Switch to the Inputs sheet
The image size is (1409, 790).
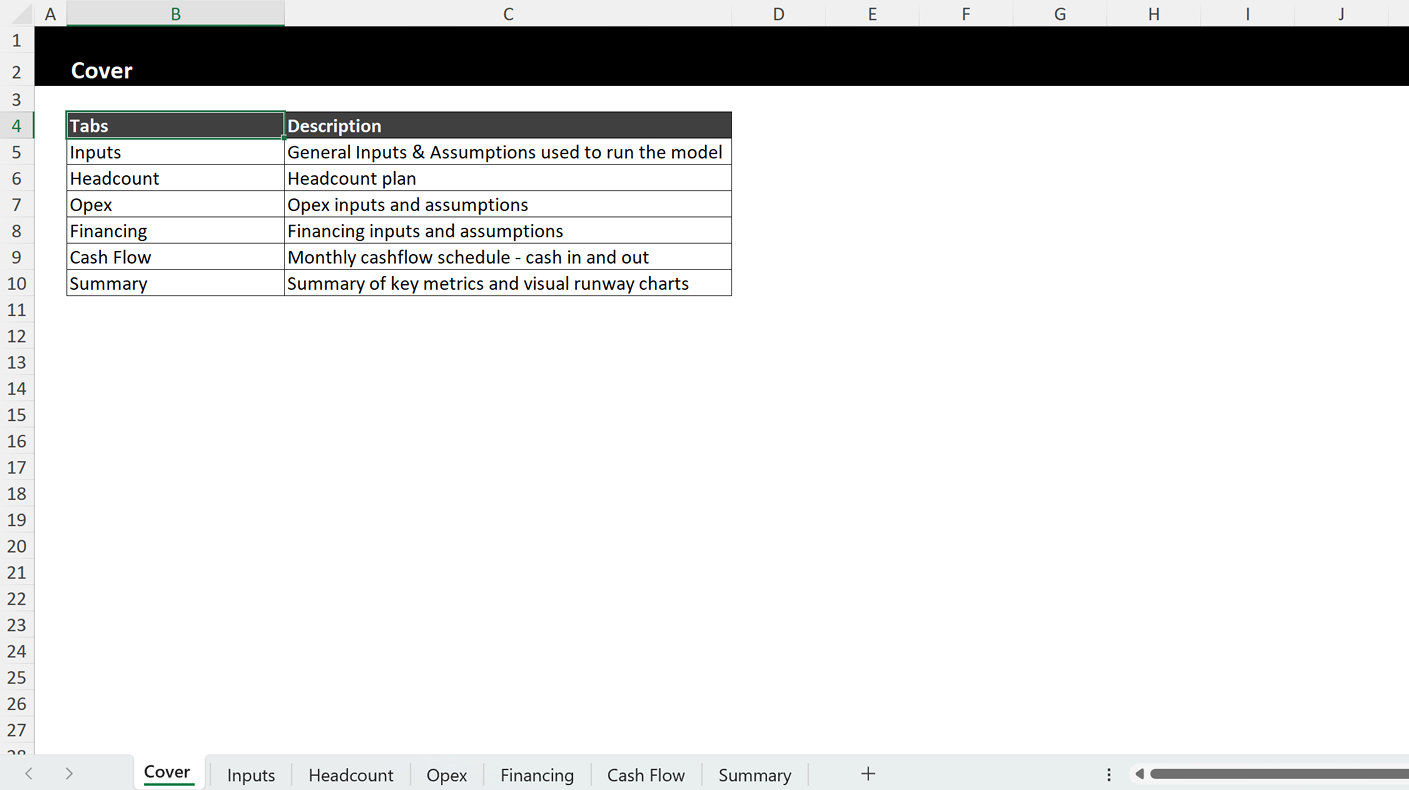(x=250, y=774)
